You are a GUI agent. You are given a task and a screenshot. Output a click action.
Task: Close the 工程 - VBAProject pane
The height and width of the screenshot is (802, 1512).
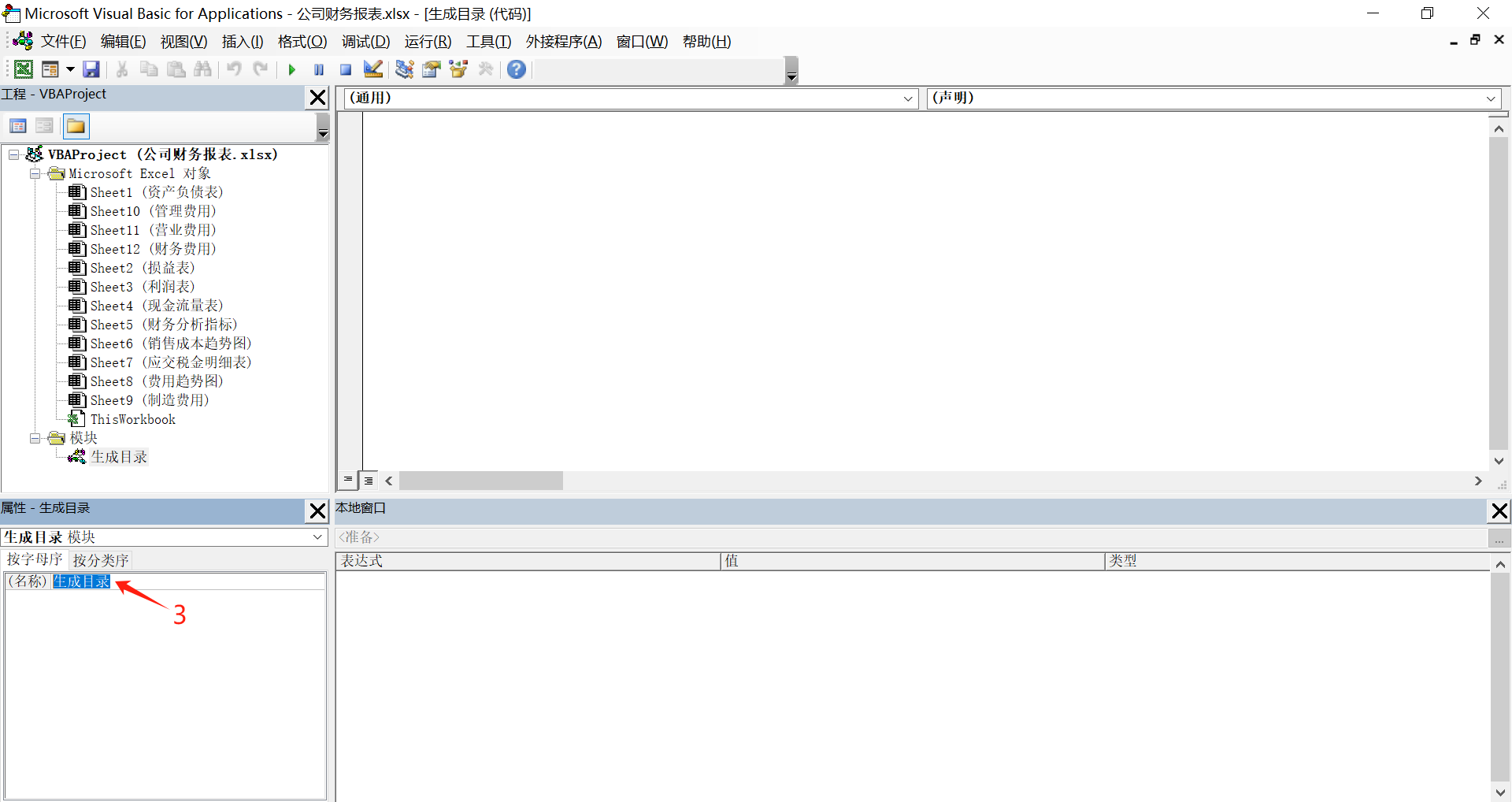pos(317,98)
